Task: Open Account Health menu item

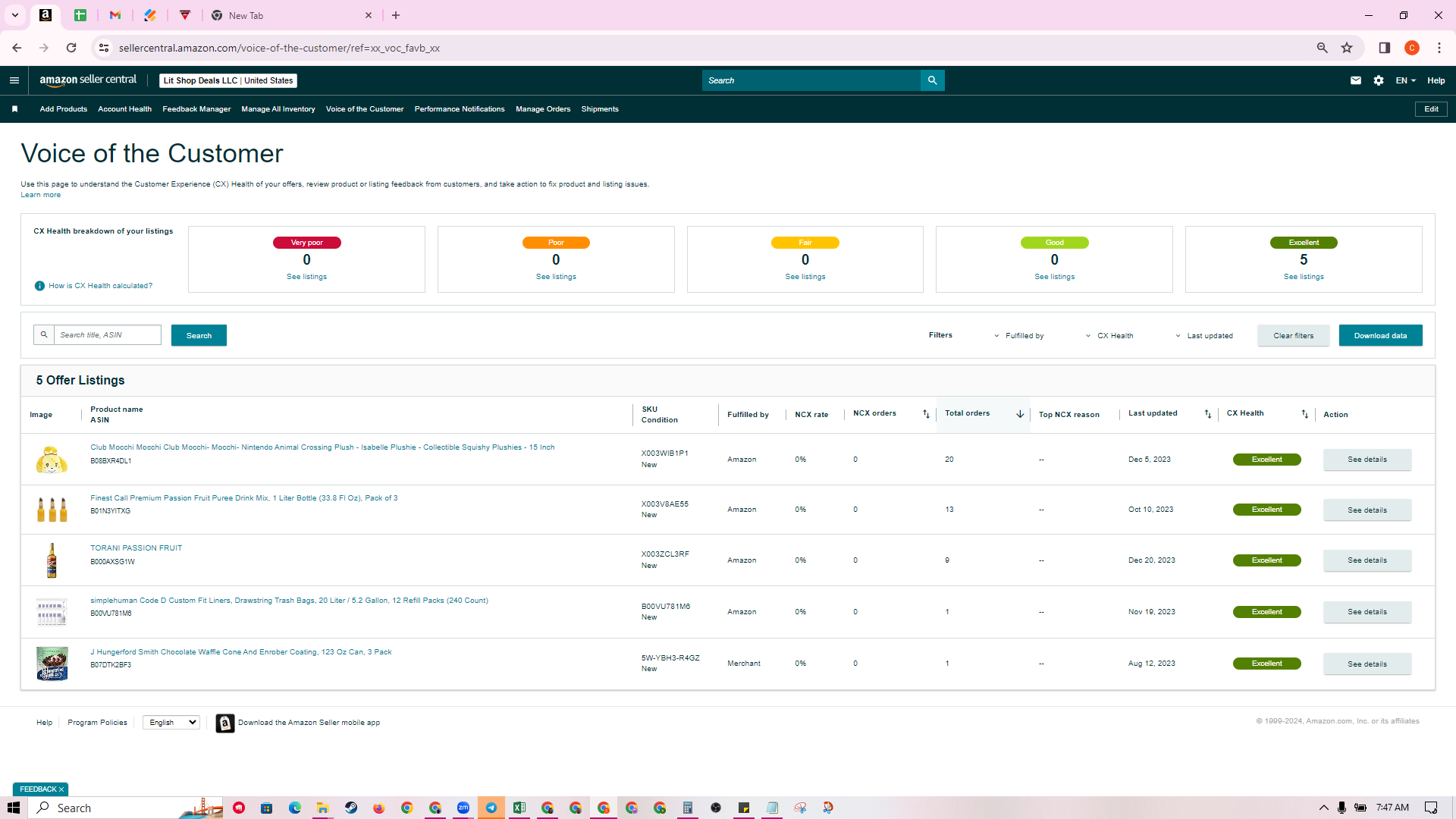Action: click(x=124, y=109)
